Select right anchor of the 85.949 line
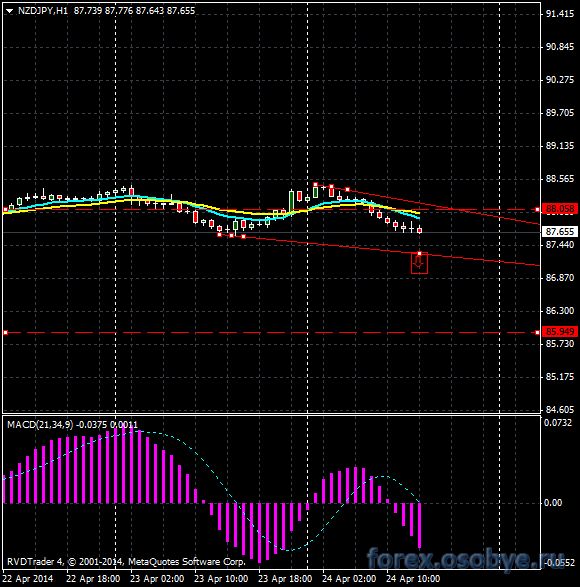Viewport: 580px width, 587px height. tap(537, 332)
